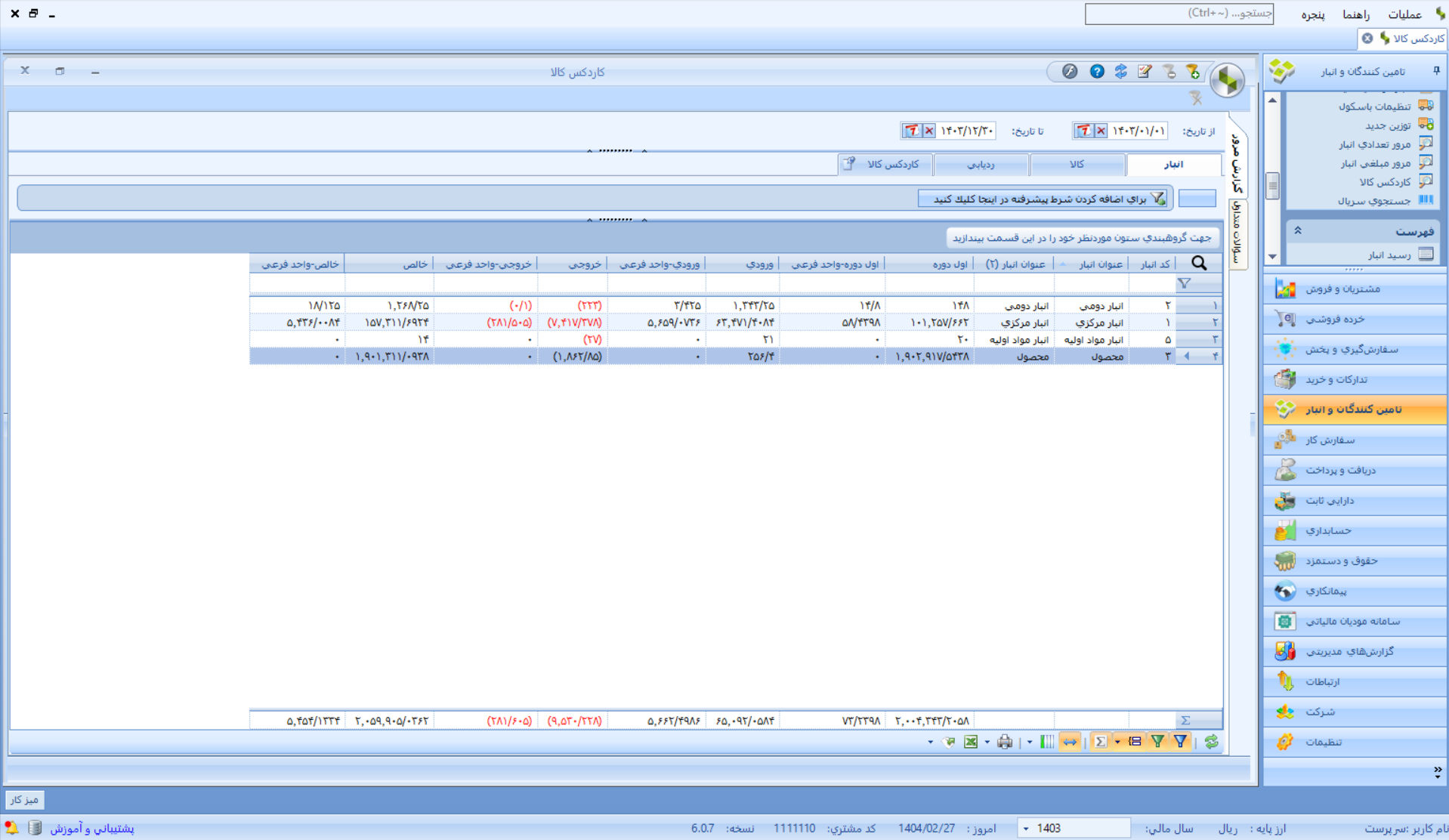Click the blue refresh arrows icon in header
Viewport: 1449px width, 840px height.
click(x=1121, y=72)
